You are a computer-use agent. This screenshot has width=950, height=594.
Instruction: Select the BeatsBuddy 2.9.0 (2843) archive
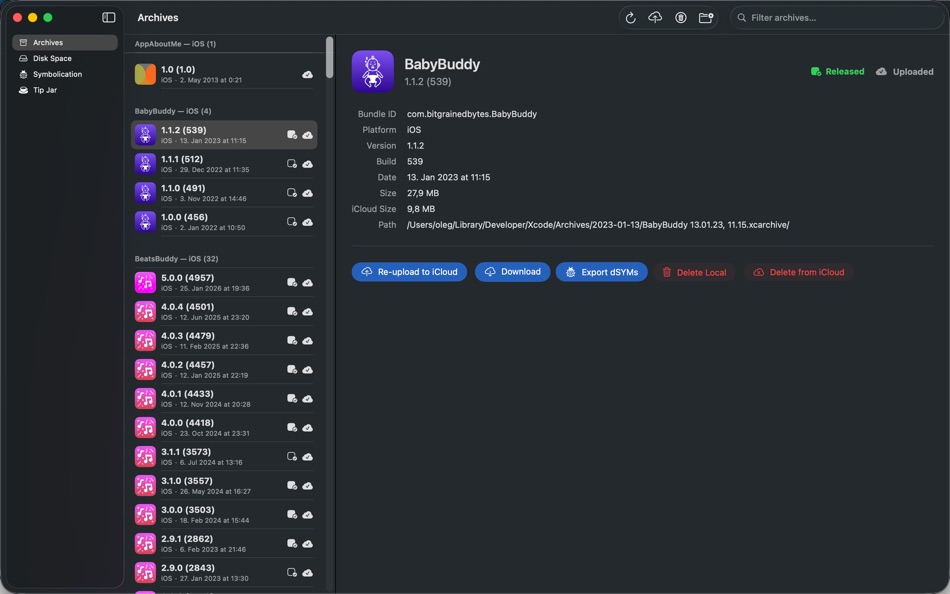(224, 573)
